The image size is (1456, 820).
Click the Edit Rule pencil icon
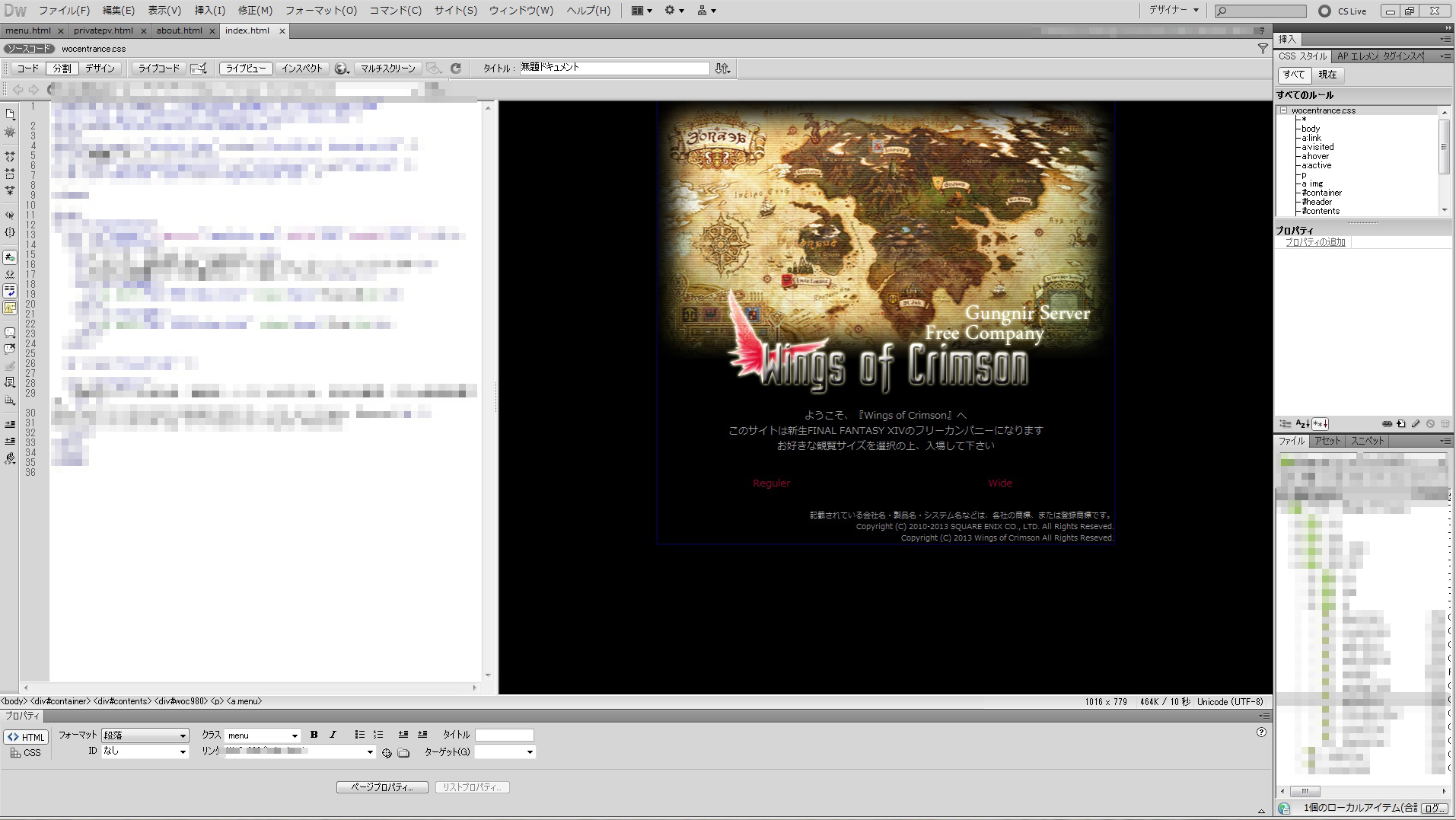click(1416, 424)
